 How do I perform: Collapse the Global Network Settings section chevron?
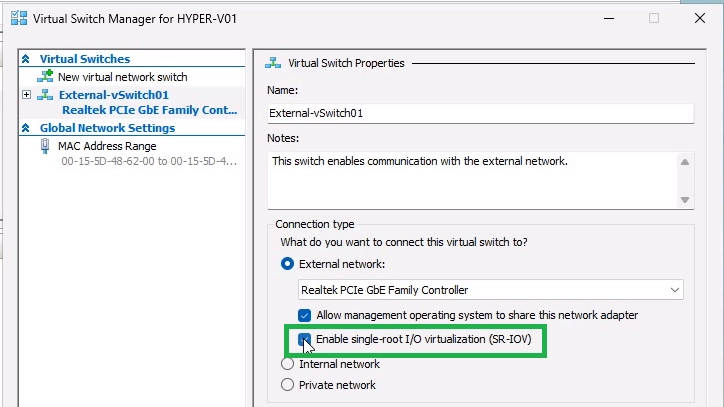(x=27, y=128)
